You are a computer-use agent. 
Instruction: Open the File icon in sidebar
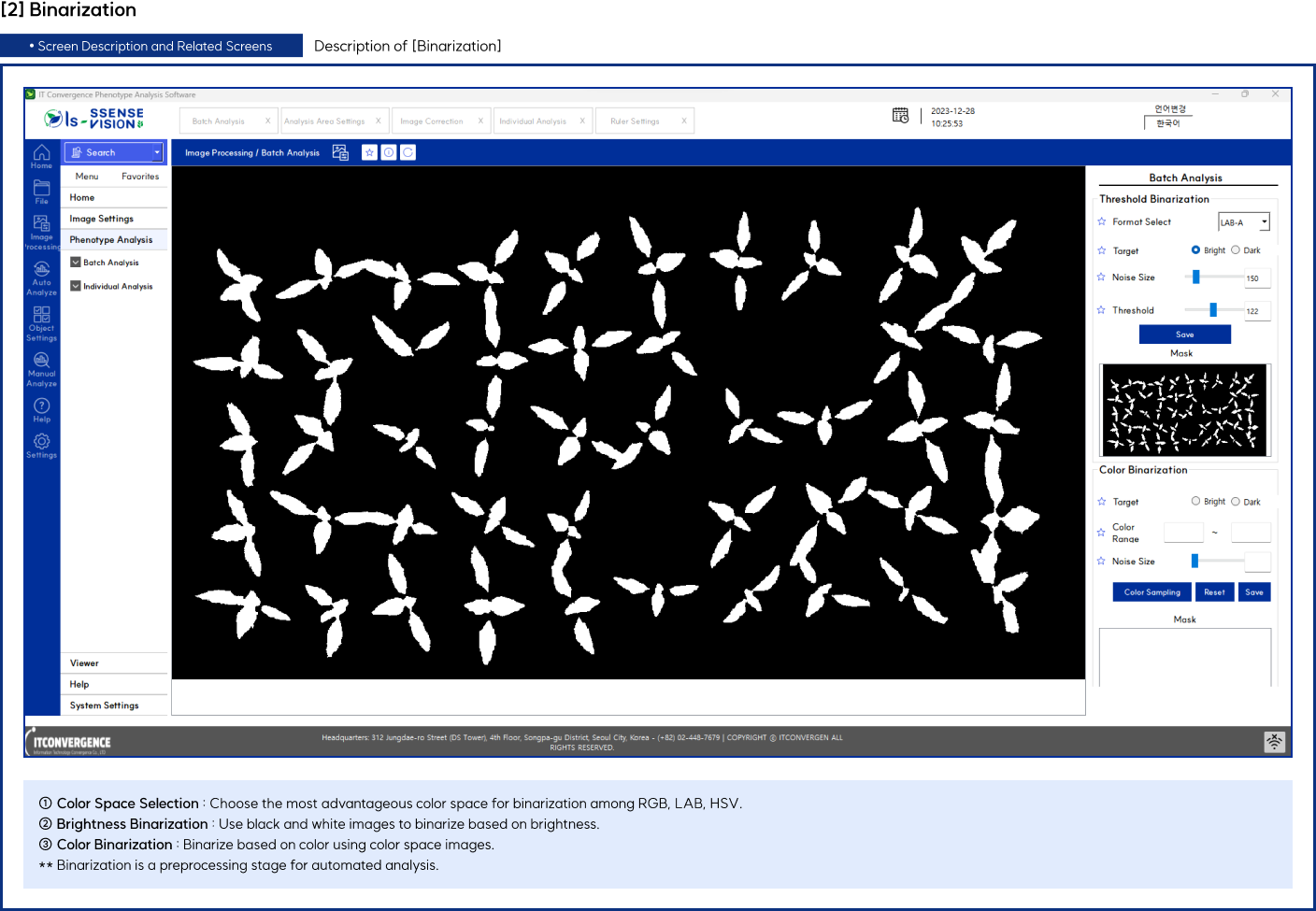tap(41, 191)
